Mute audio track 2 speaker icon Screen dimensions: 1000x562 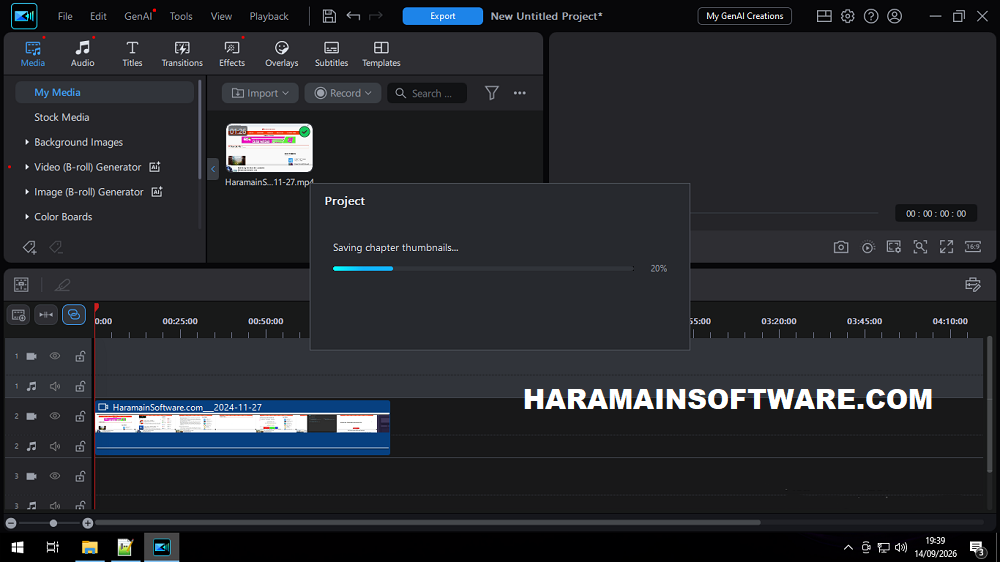[55, 446]
